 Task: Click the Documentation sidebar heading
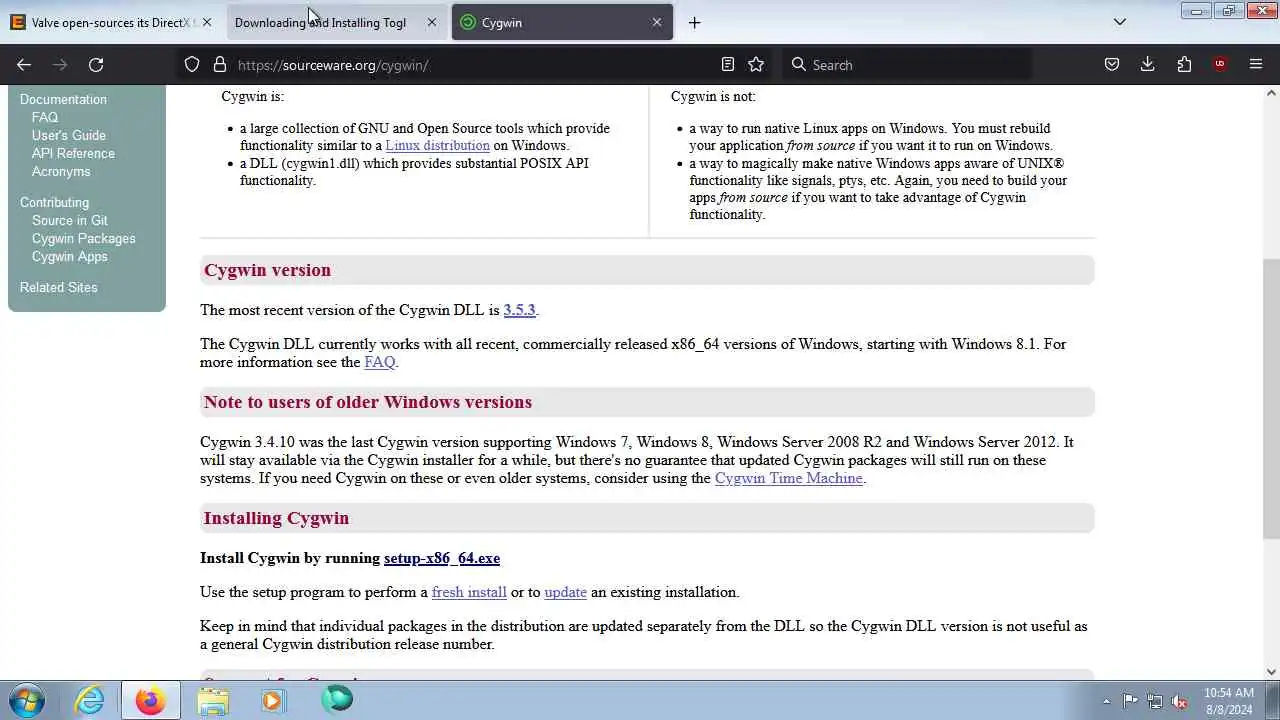tap(63, 99)
